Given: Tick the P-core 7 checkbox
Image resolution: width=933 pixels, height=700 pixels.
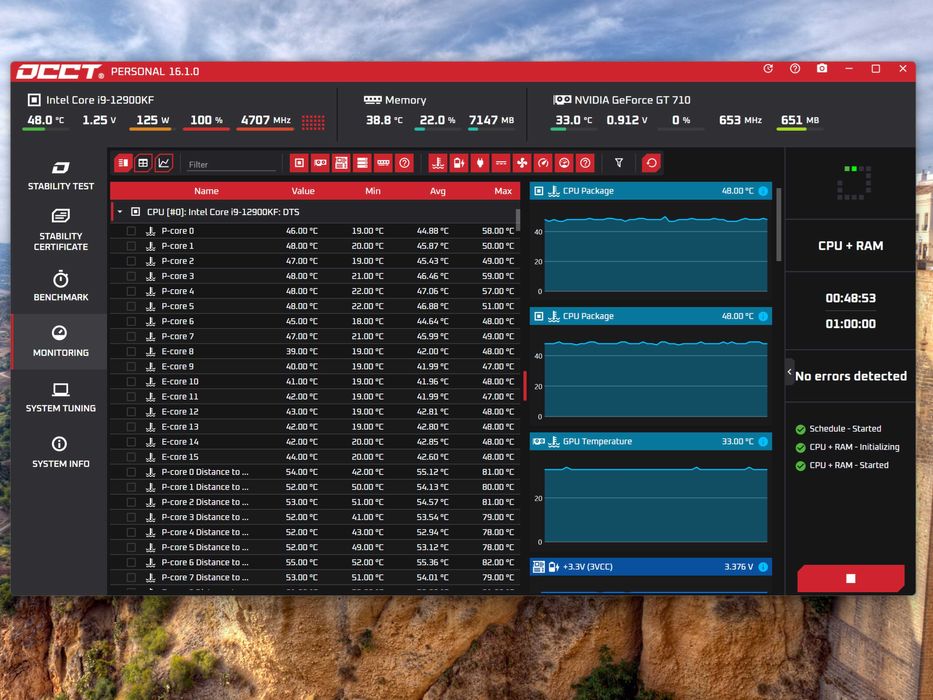Looking at the screenshot, I should tap(131, 336).
